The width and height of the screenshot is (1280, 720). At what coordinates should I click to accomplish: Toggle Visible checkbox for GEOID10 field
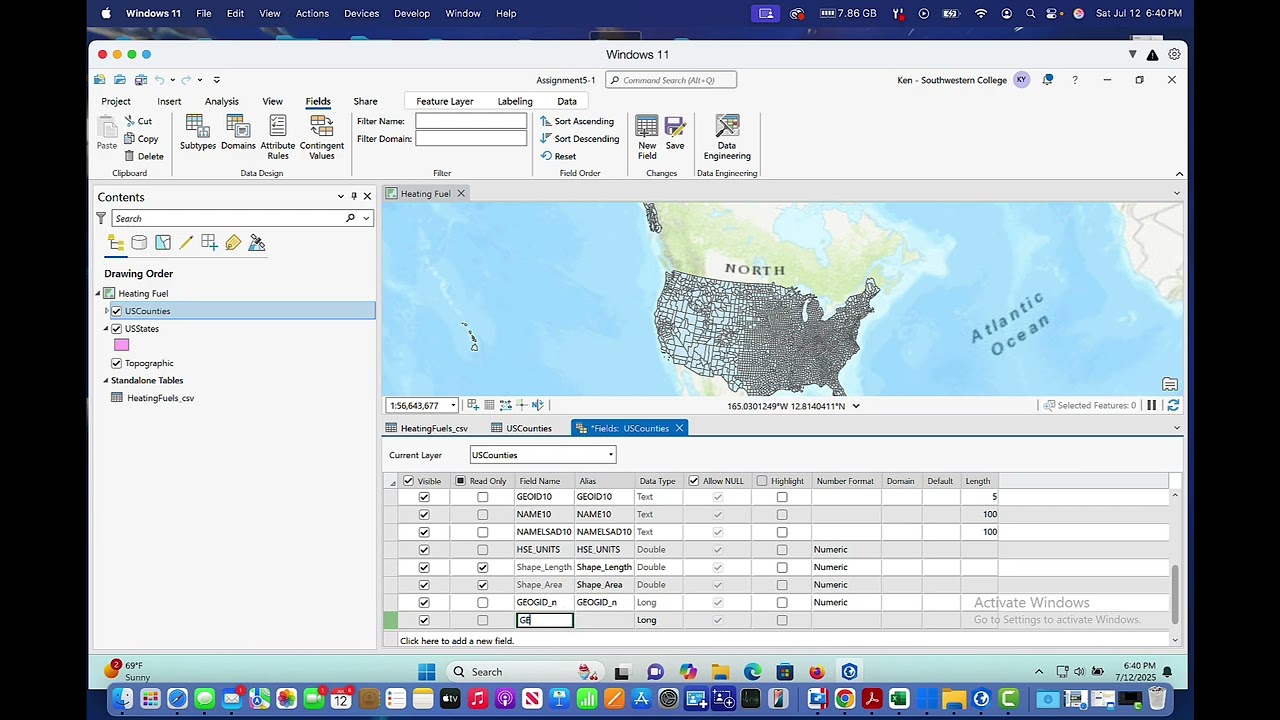pyautogui.click(x=424, y=497)
